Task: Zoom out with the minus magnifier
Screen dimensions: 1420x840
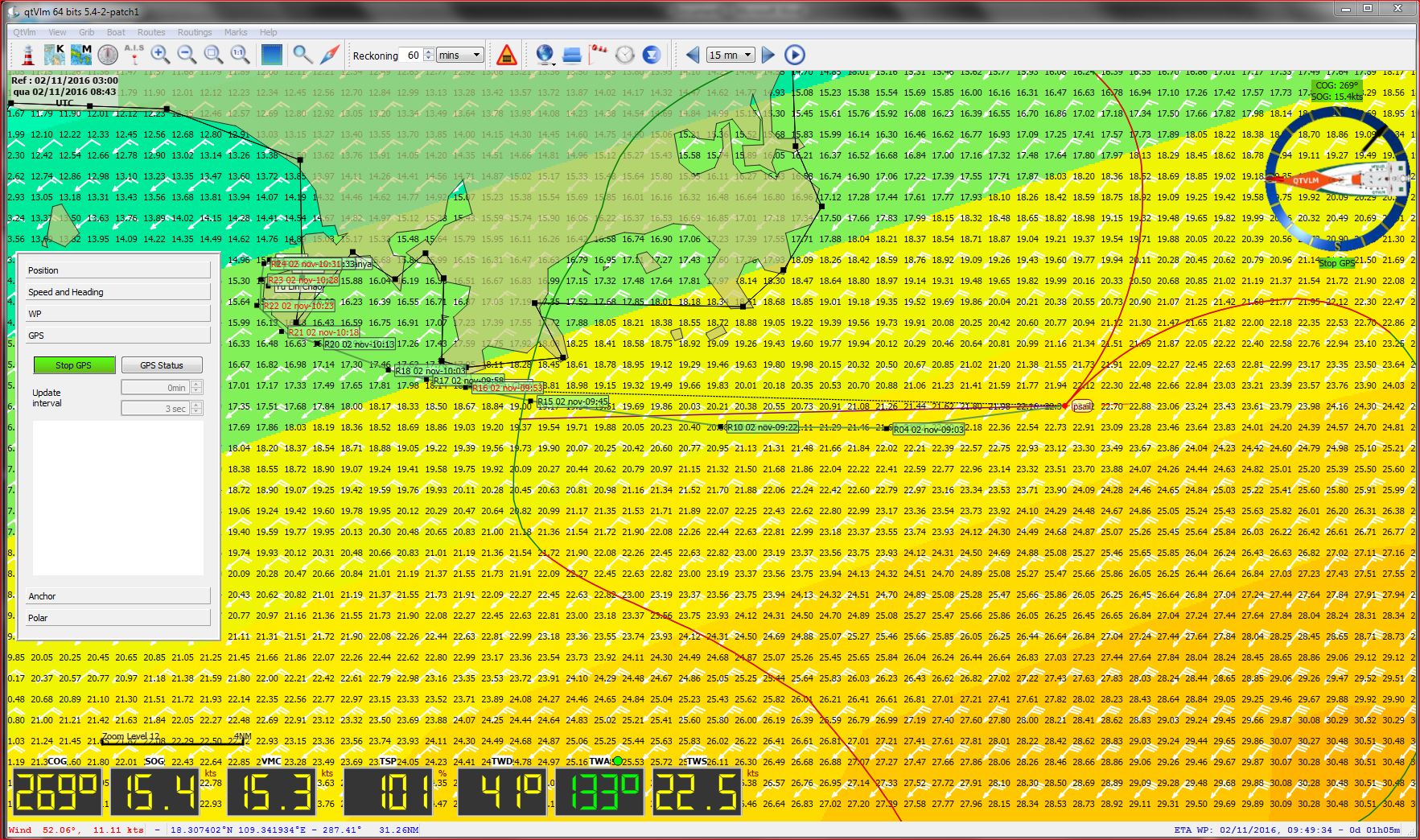Action: click(187, 55)
